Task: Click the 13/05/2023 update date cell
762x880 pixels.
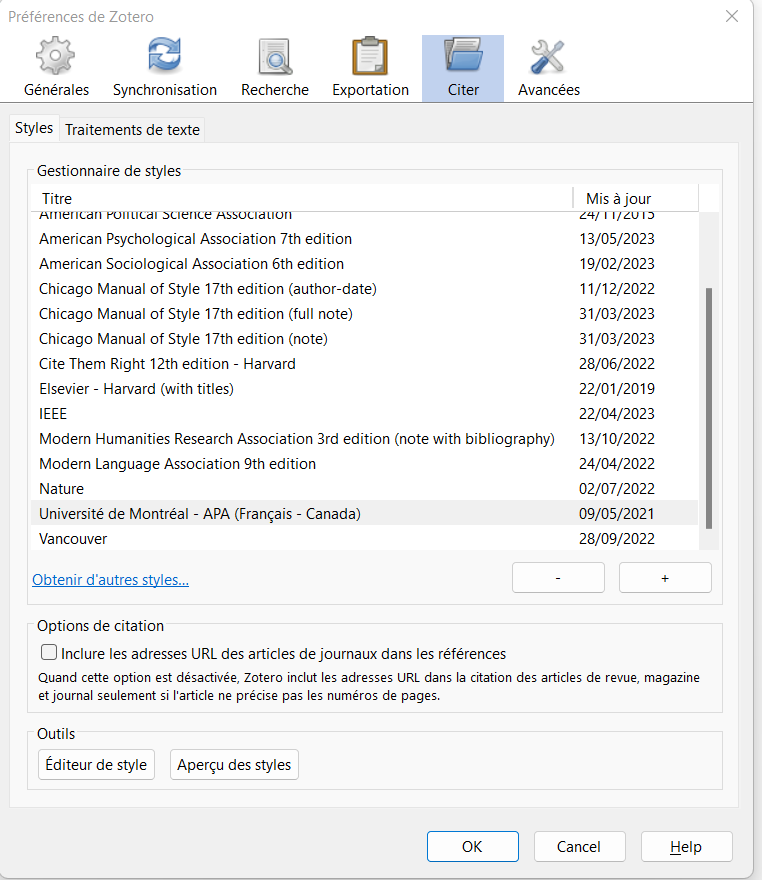Action: (x=617, y=239)
